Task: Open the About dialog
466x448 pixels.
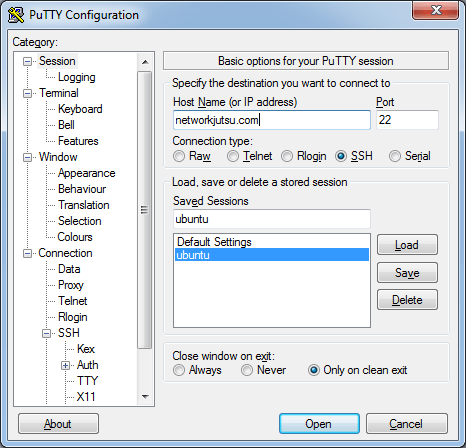Action: click(x=58, y=424)
